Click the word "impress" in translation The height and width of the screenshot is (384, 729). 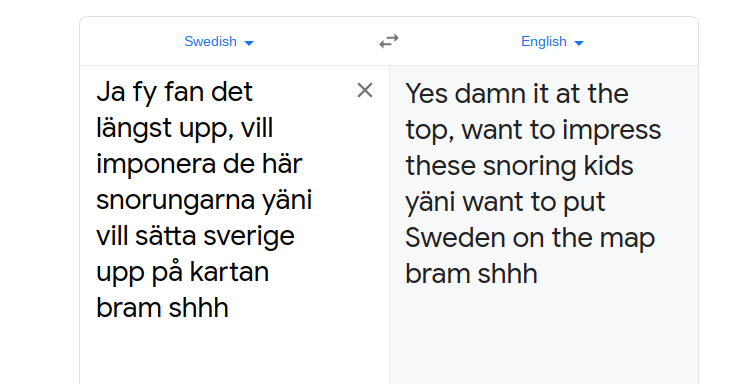611,131
